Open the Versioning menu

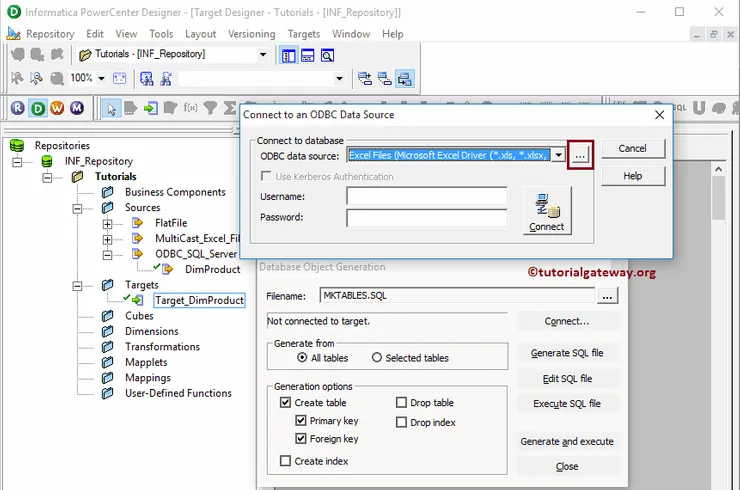point(252,34)
